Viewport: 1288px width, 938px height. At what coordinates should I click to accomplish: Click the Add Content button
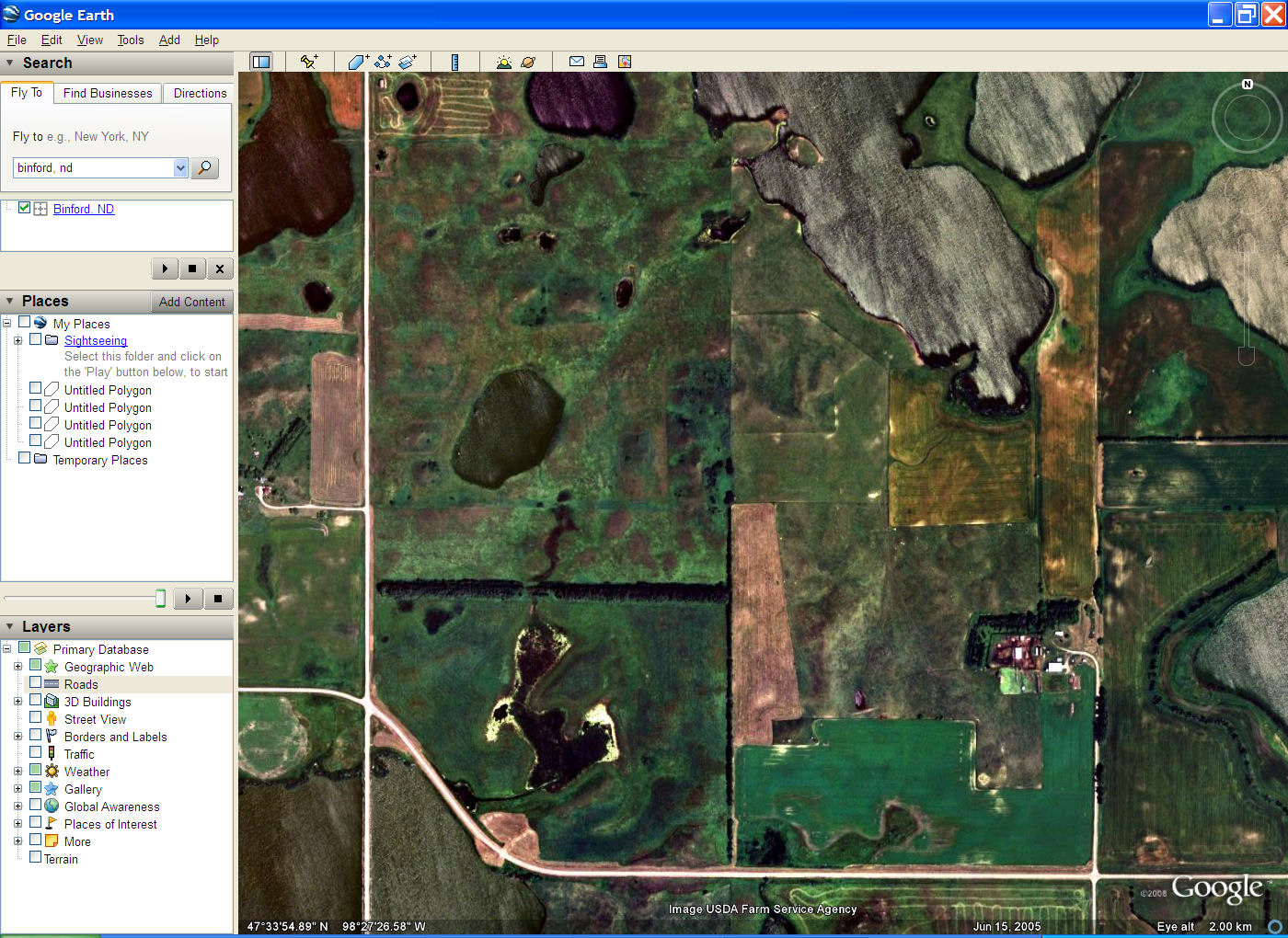tap(191, 302)
